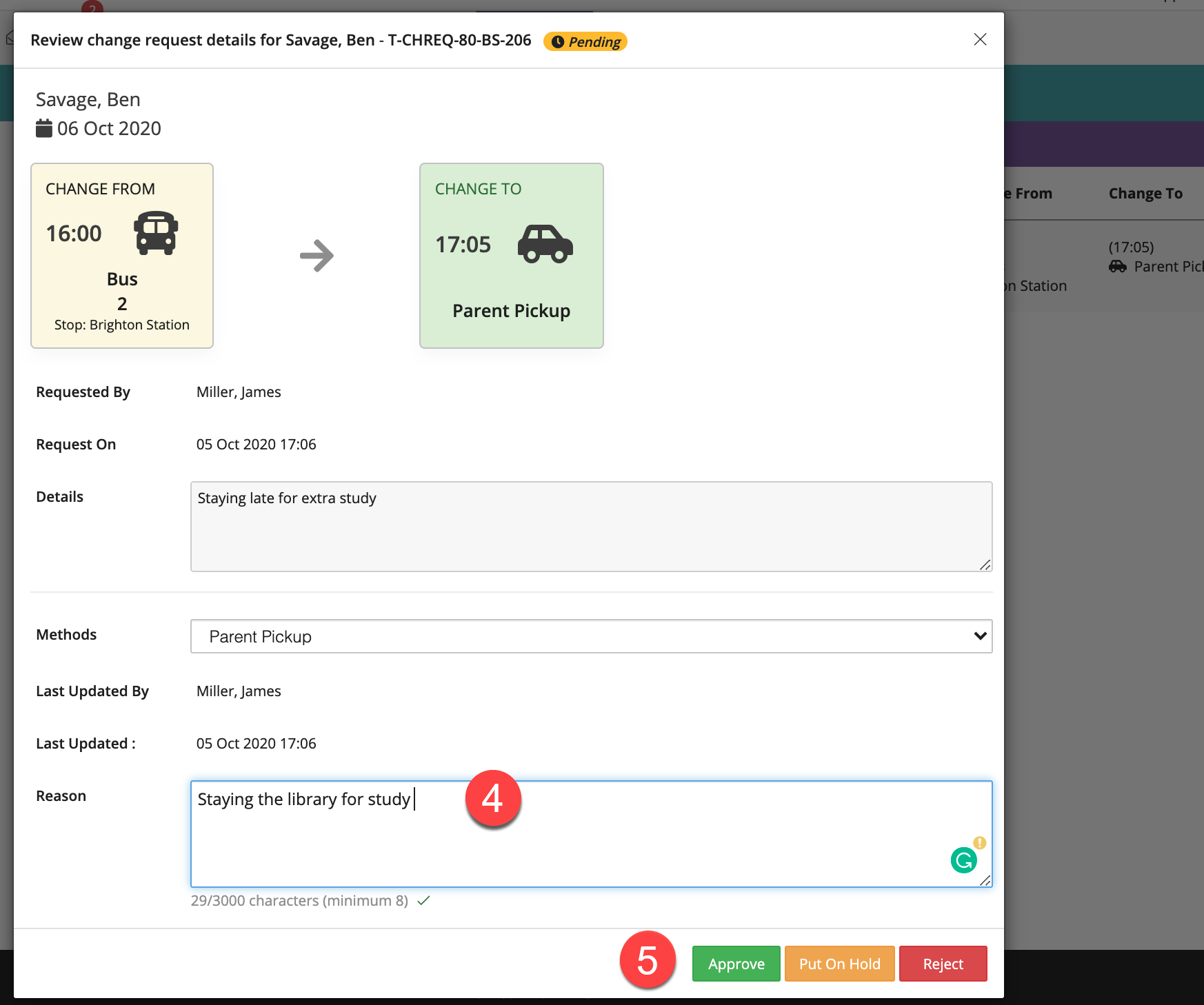1204x1005 pixels.
Task: Click the Change To column header behind dialog
Action: coord(1145,194)
